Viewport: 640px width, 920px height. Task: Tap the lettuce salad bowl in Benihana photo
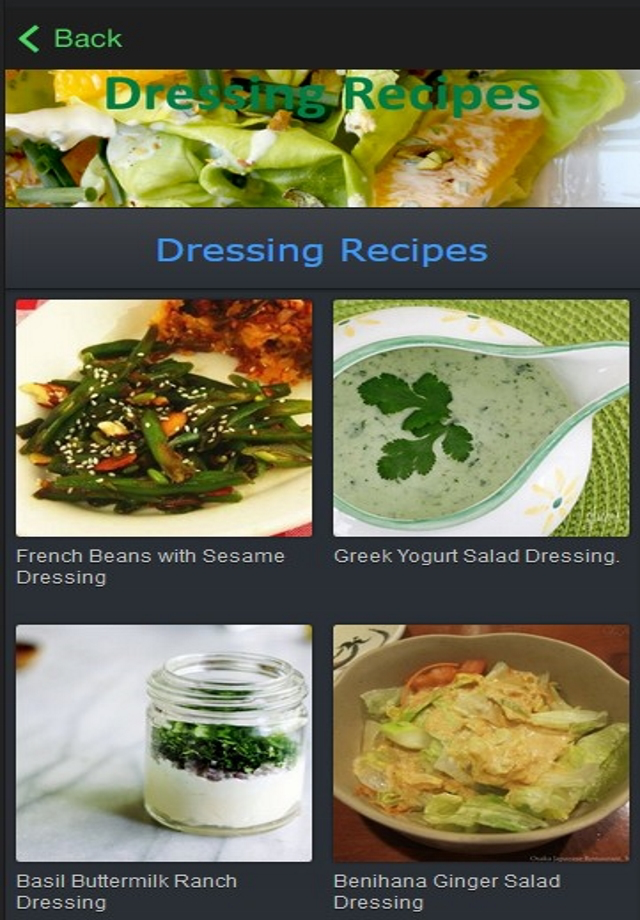[x=481, y=742]
